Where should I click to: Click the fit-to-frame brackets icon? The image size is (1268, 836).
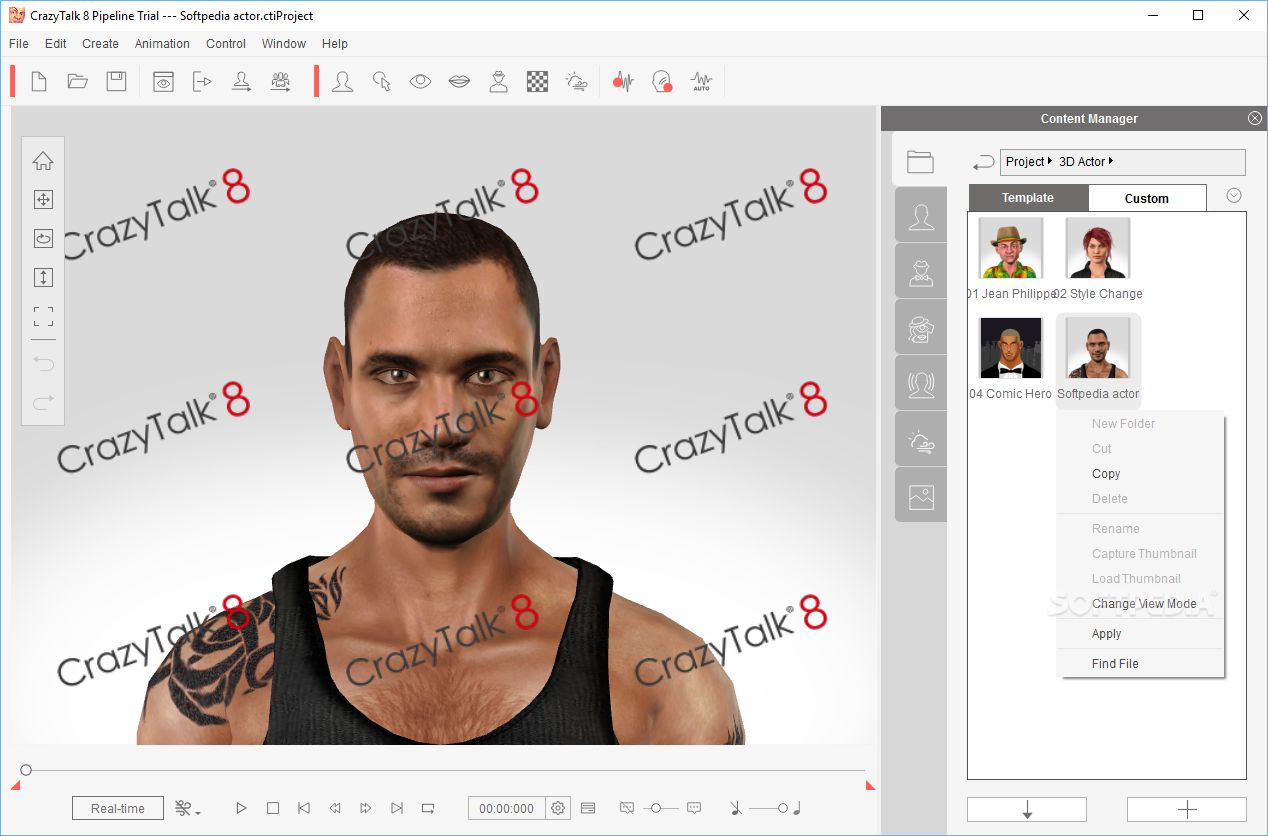tap(43, 317)
